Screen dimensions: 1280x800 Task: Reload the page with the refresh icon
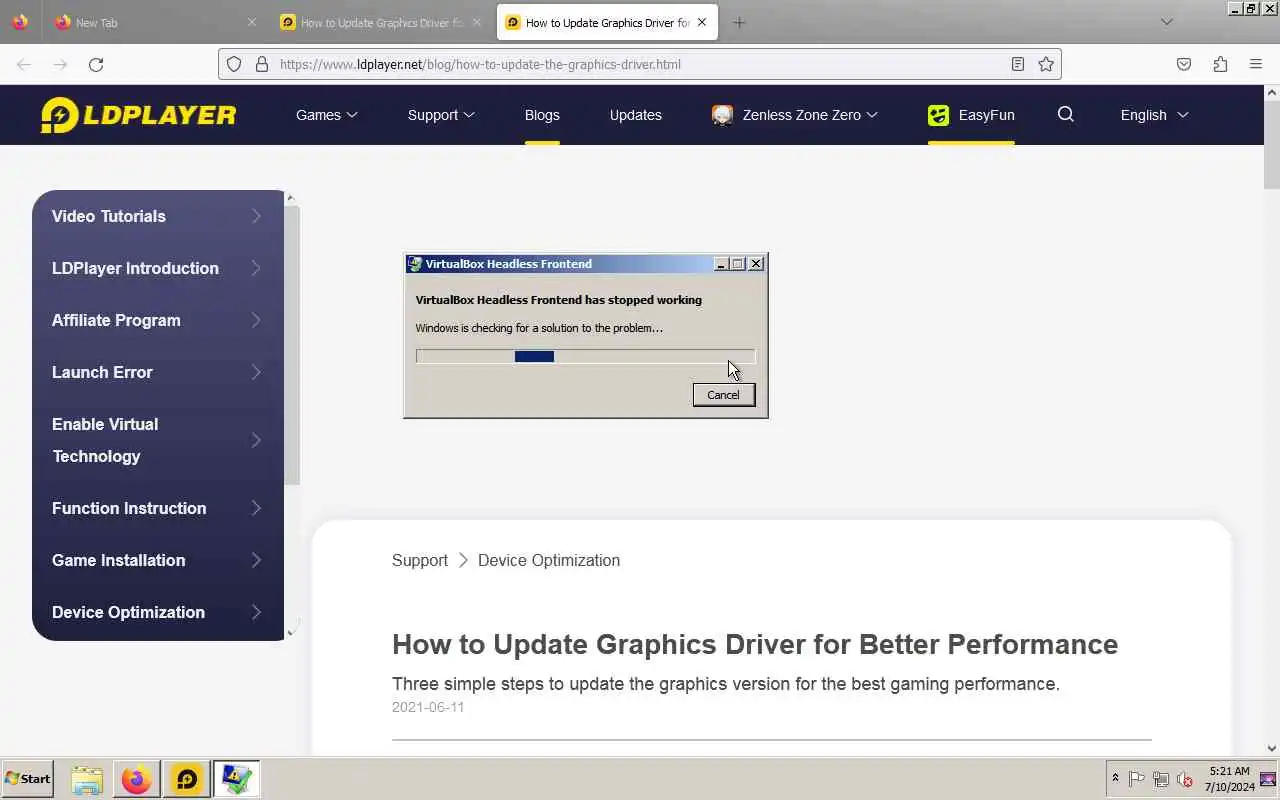(96, 64)
